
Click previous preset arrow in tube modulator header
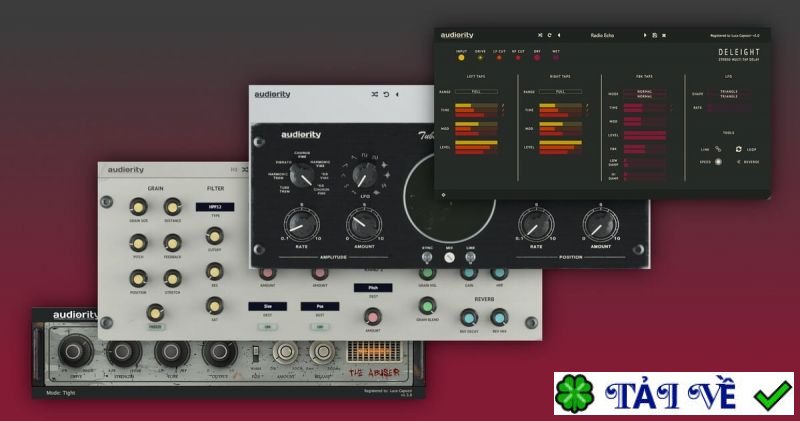[397, 94]
